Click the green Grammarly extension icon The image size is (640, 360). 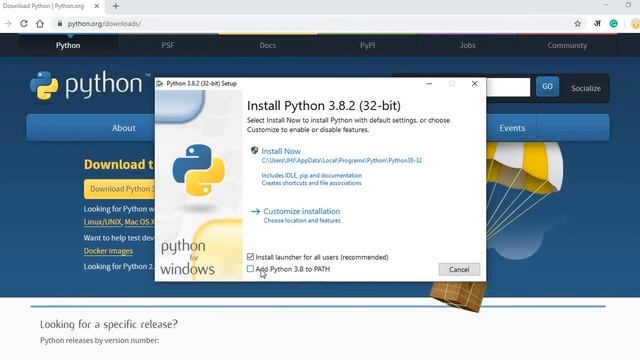[613, 24]
